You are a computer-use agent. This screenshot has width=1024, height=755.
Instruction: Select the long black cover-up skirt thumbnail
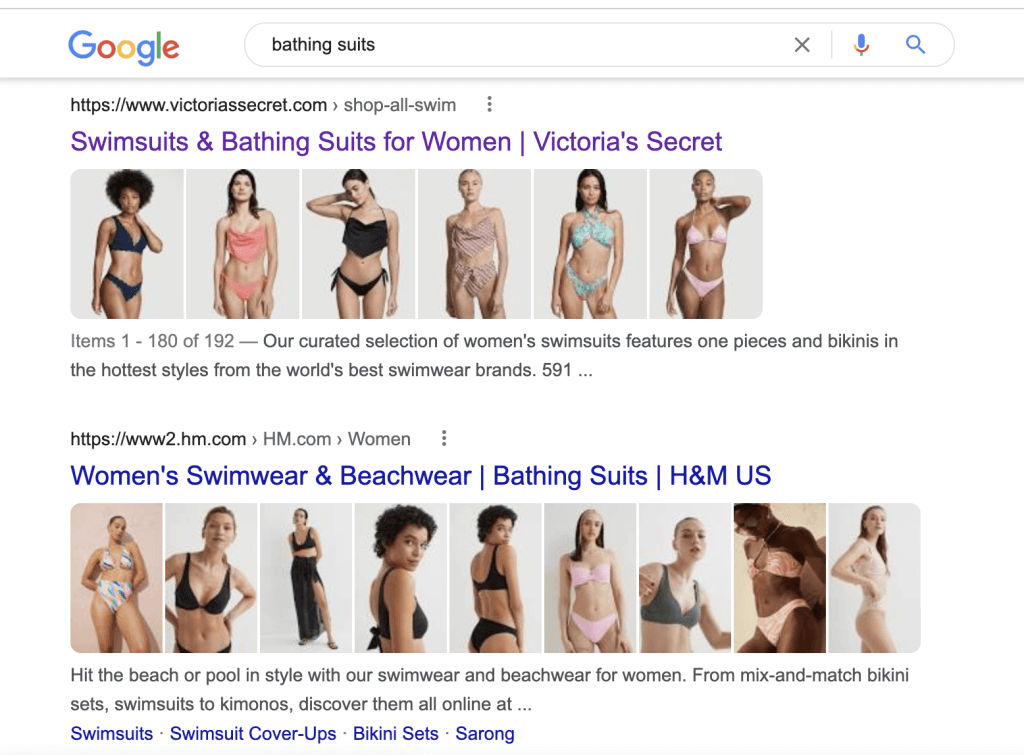tap(306, 578)
